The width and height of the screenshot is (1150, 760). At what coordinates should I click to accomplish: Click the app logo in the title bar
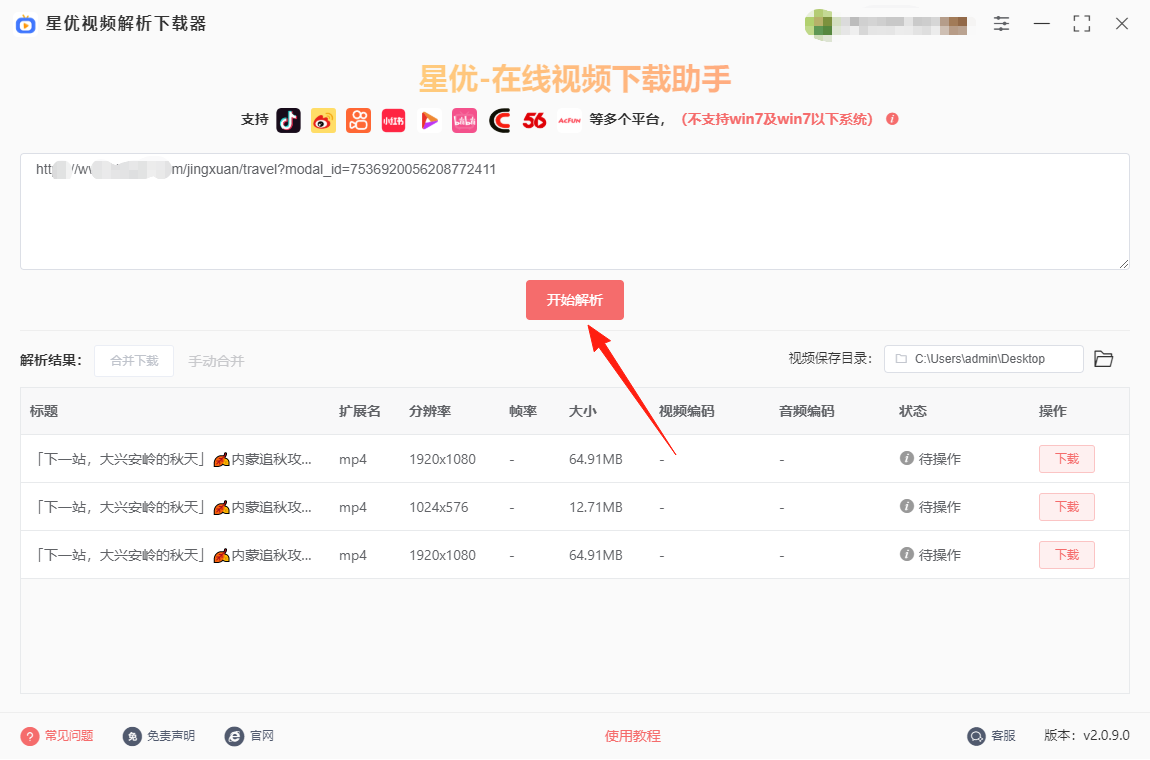(x=26, y=24)
